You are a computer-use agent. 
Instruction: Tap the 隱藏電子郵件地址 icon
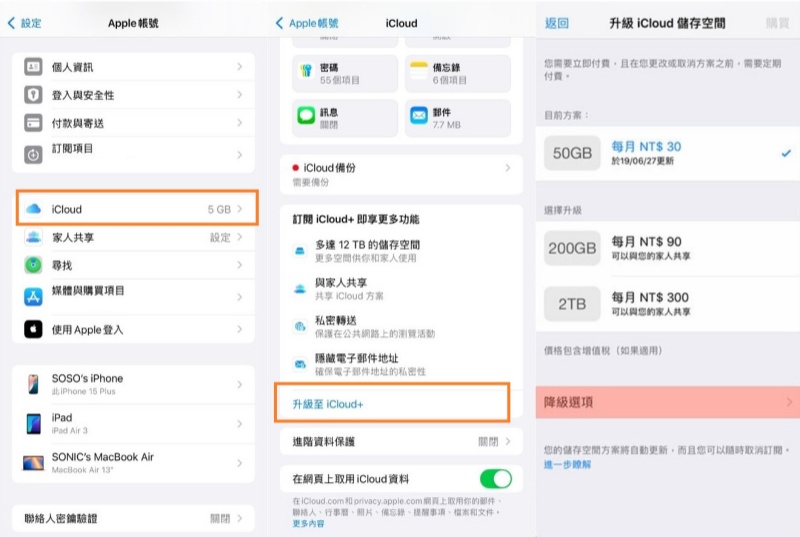[x=300, y=364]
